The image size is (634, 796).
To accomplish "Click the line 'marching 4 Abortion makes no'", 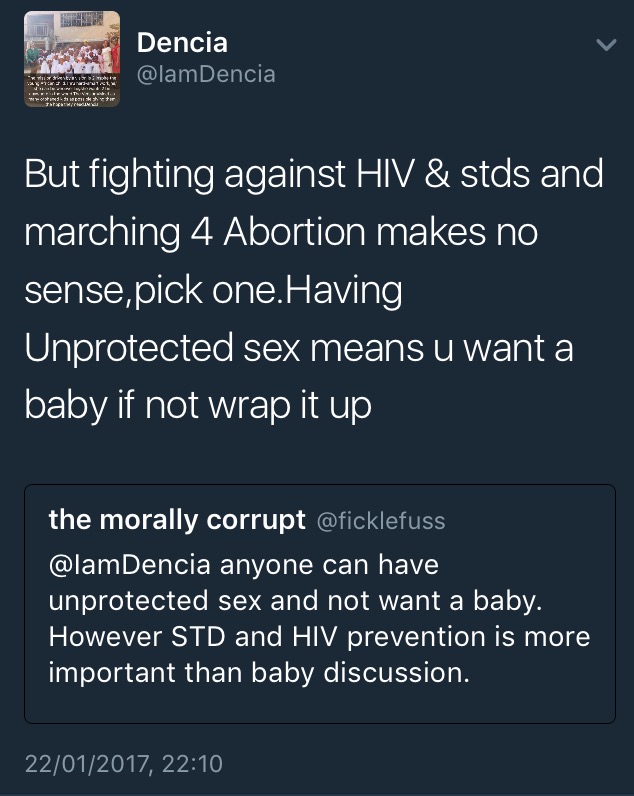I will click(x=281, y=234).
